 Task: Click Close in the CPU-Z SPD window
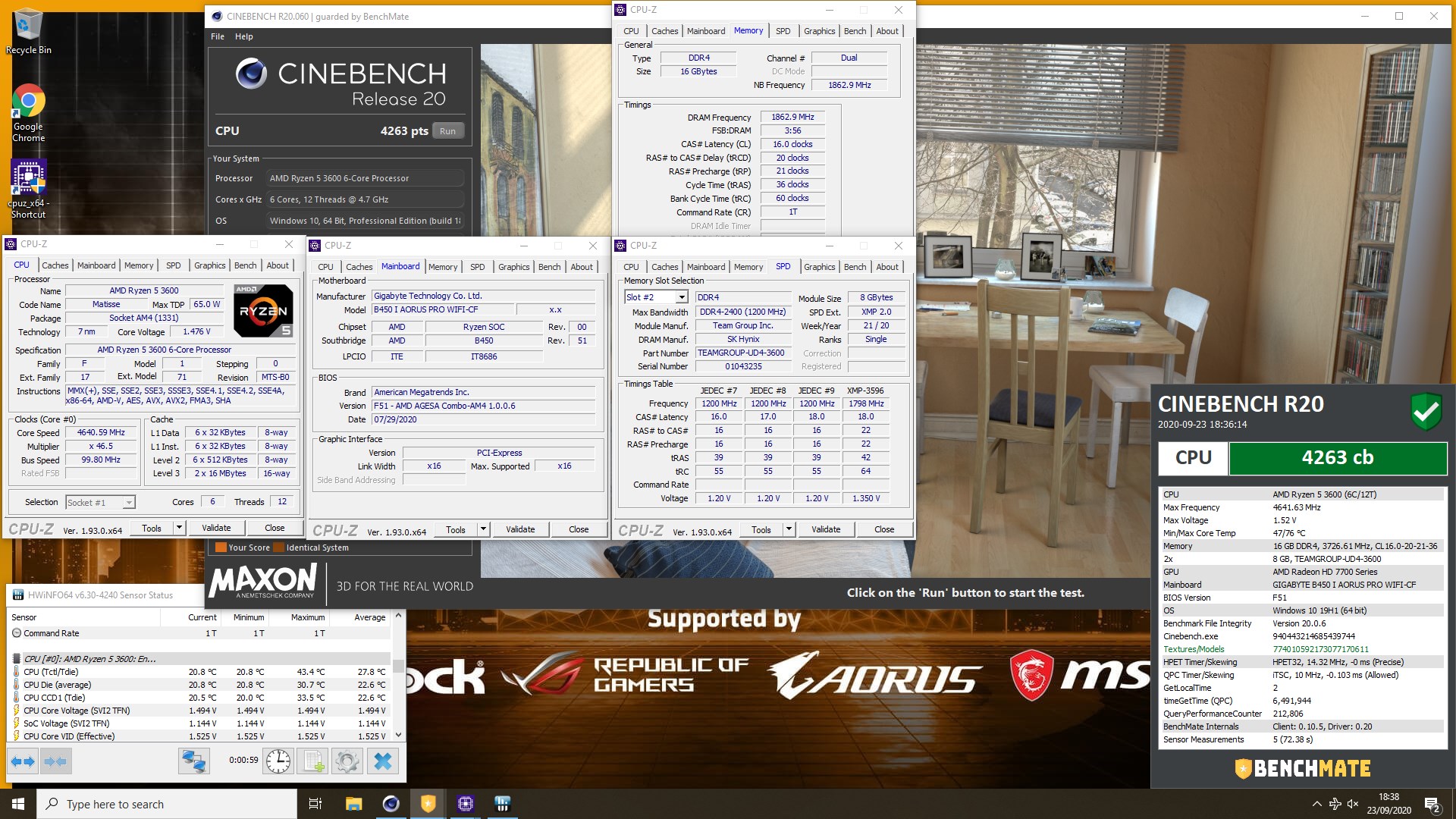[884, 529]
